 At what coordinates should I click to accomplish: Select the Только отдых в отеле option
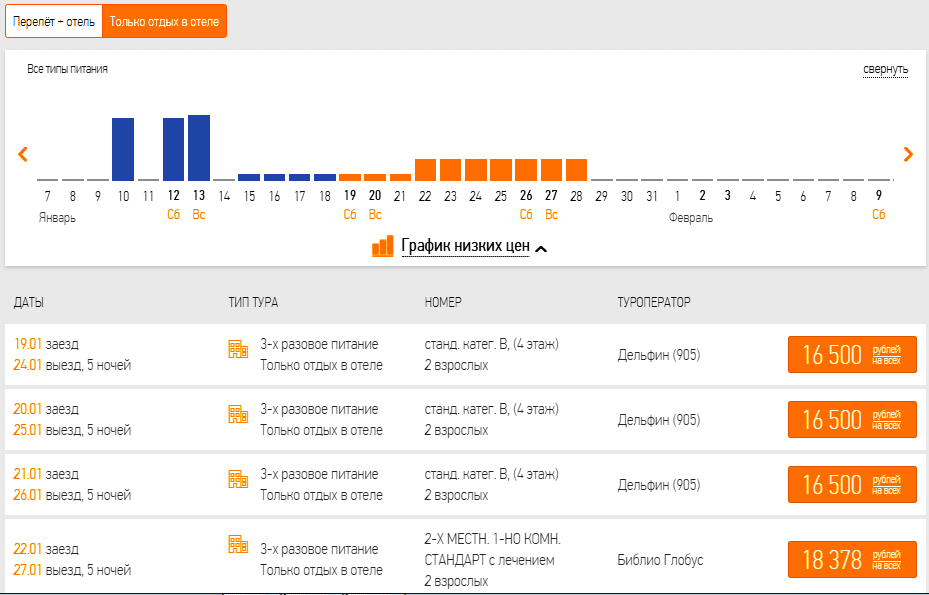tap(164, 21)
